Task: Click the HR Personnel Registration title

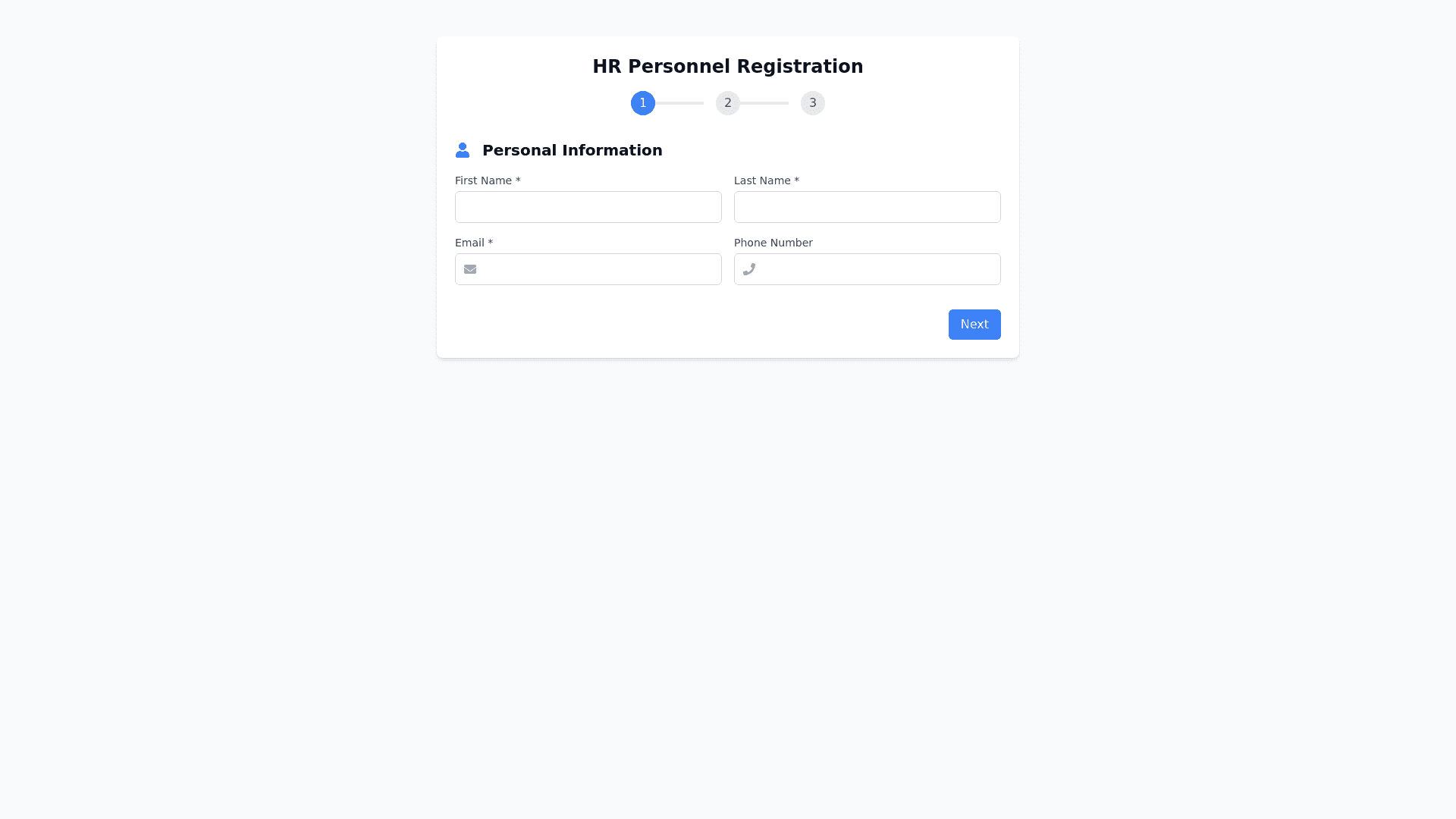Action: pyautogui.click(x=728, y=67)
